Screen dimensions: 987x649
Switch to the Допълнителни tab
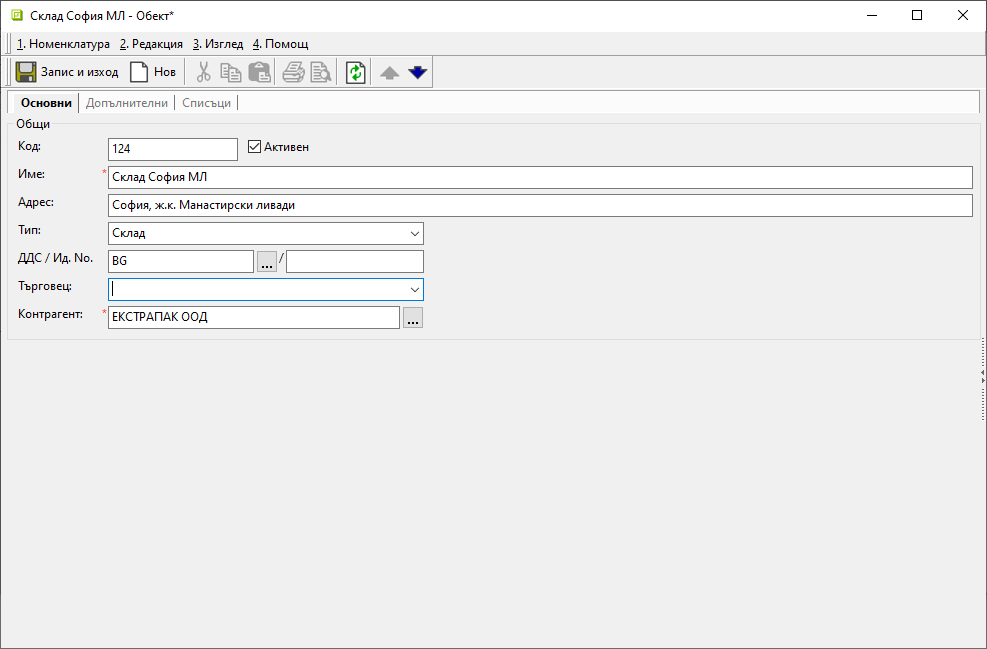(127, 103)
